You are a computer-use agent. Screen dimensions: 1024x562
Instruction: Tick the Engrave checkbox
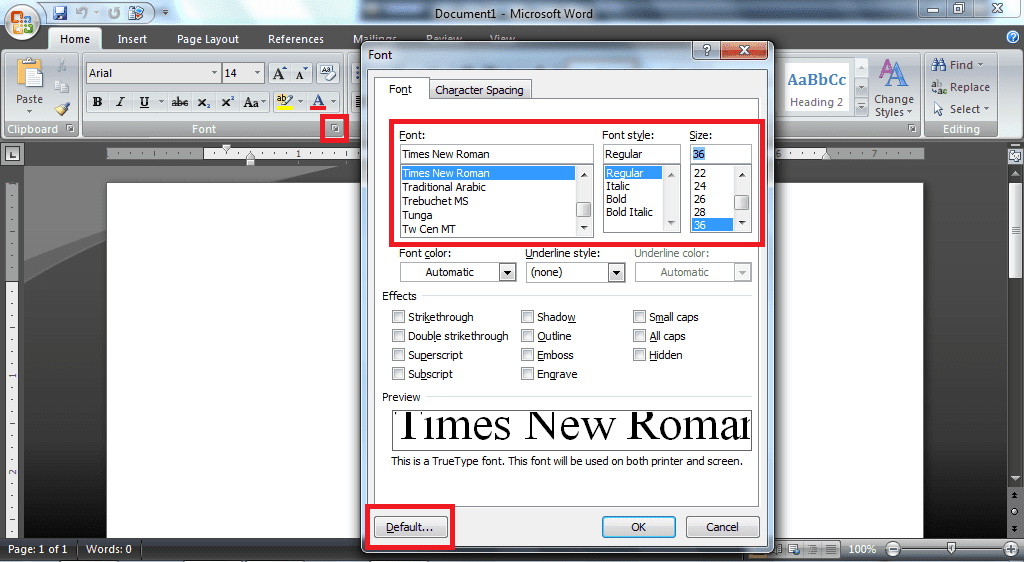point(528,373)
